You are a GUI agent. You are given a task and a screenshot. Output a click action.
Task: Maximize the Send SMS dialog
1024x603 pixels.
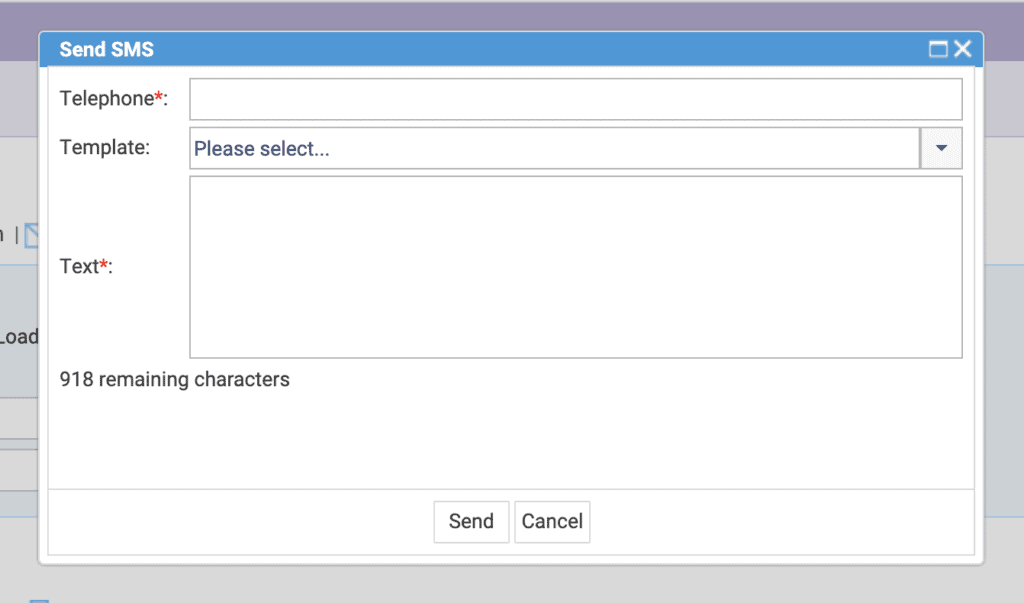pos(938,49)
